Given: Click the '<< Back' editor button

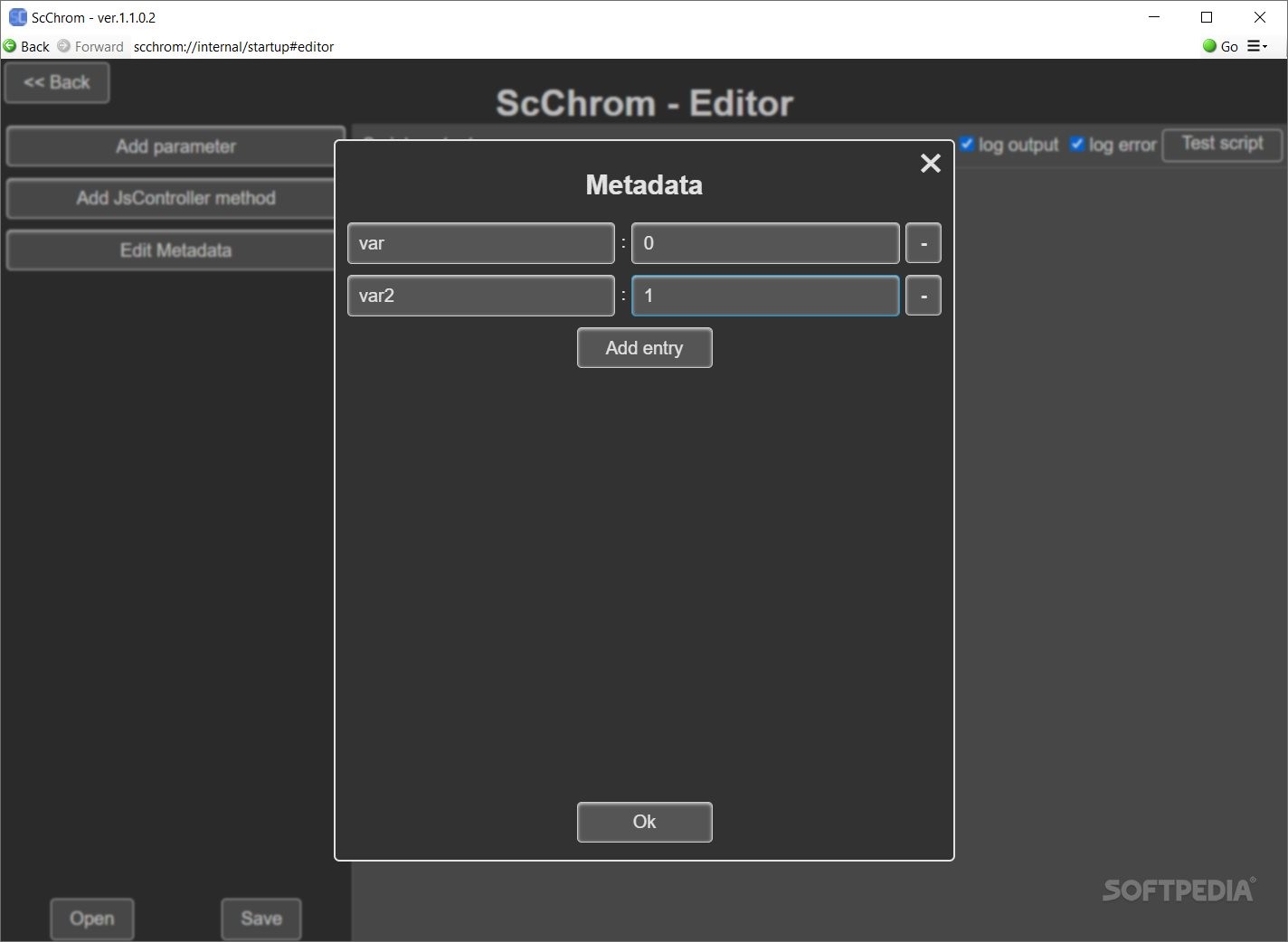Looking at the screenshot, I should click(57, 82).
